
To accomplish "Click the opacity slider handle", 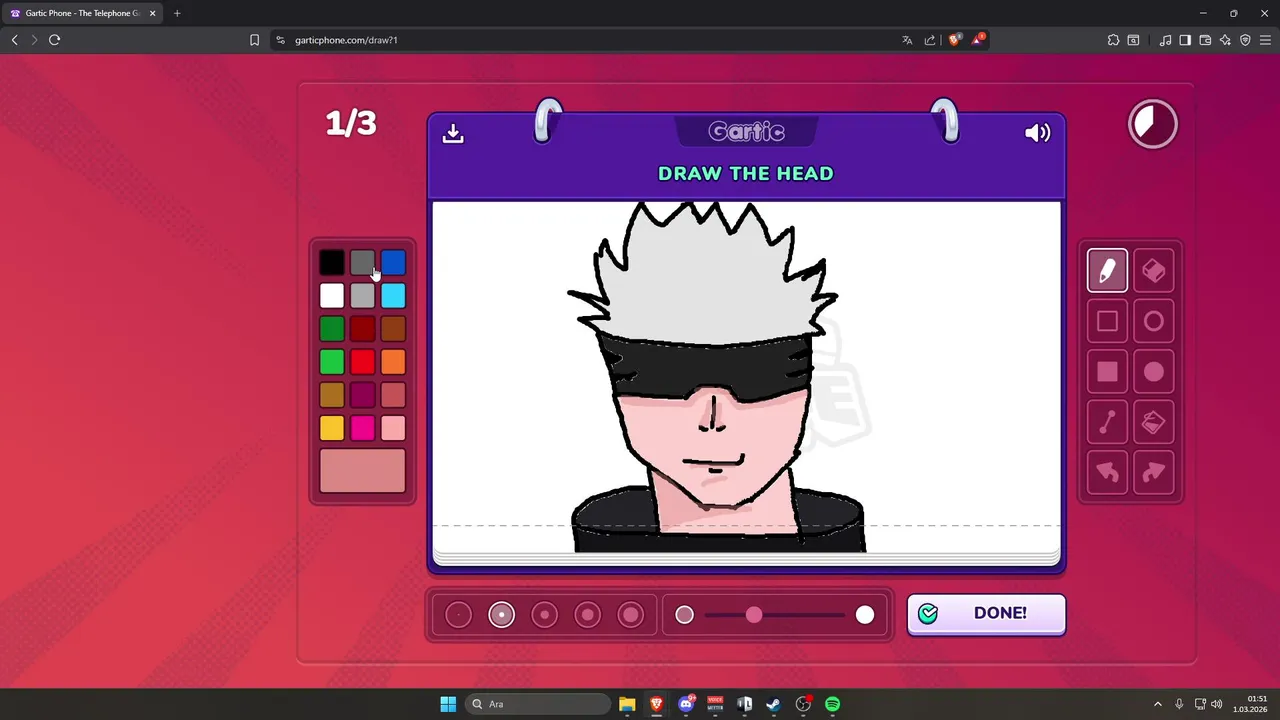I will [x=754, y=615].
